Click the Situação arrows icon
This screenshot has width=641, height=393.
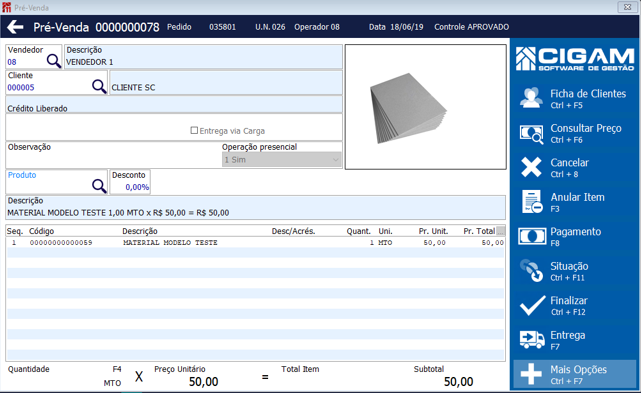tap(531, 271)
